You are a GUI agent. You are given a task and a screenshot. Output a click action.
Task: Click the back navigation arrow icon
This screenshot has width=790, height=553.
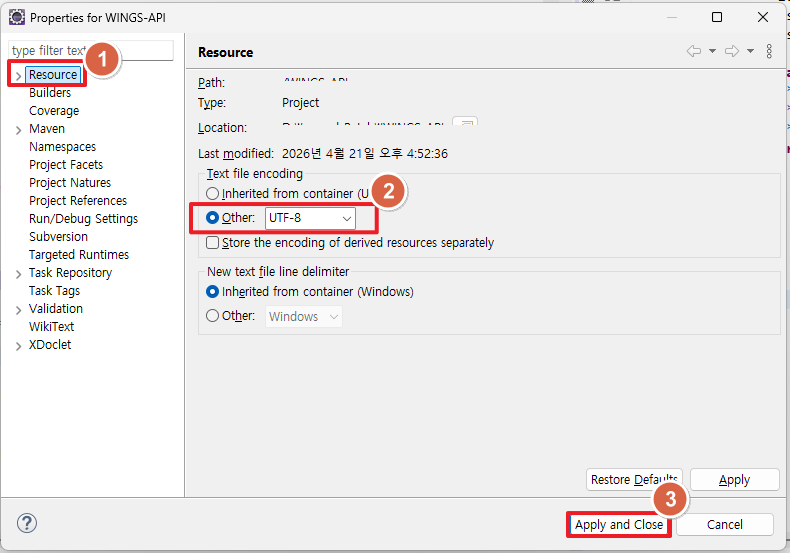tap(694, 52)
